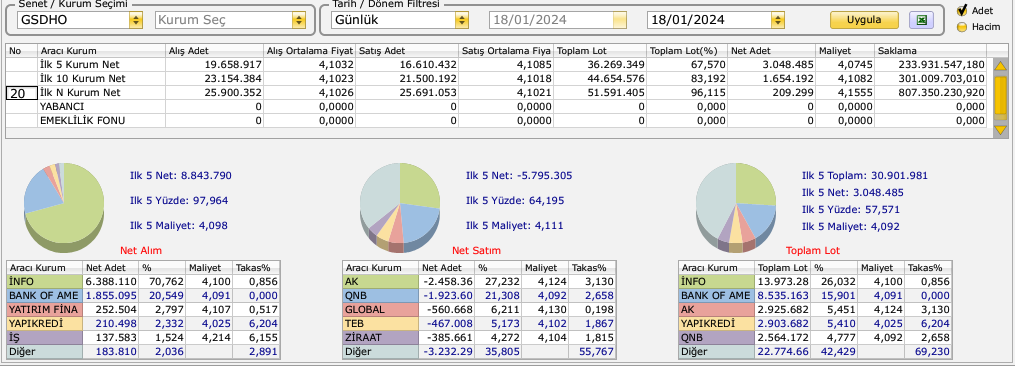Click İlk 5 Maliyet: 4,111 label
The image size is (1015, 366).
click(515, 226)
